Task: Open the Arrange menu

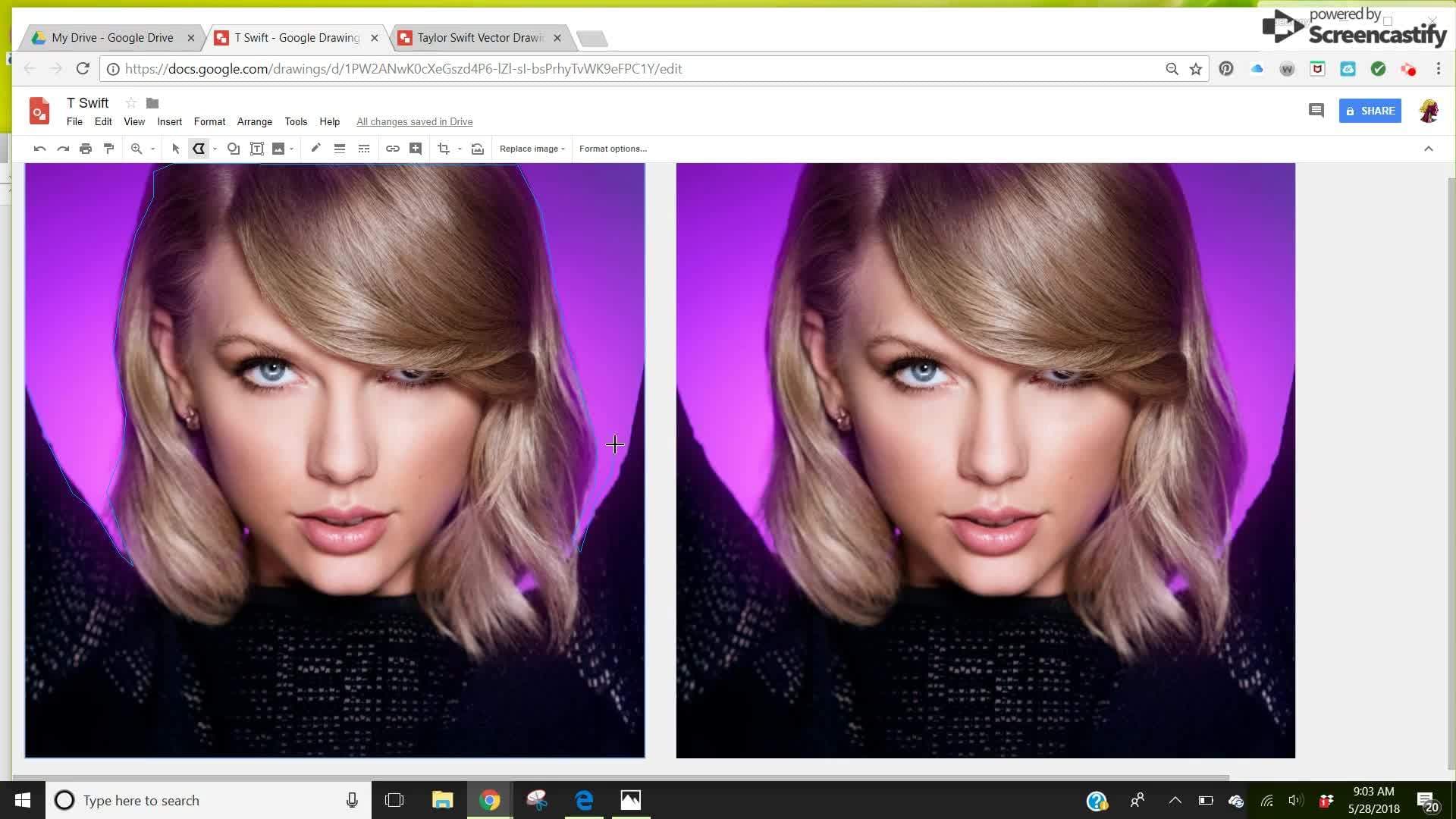Action: click(254, 121)
